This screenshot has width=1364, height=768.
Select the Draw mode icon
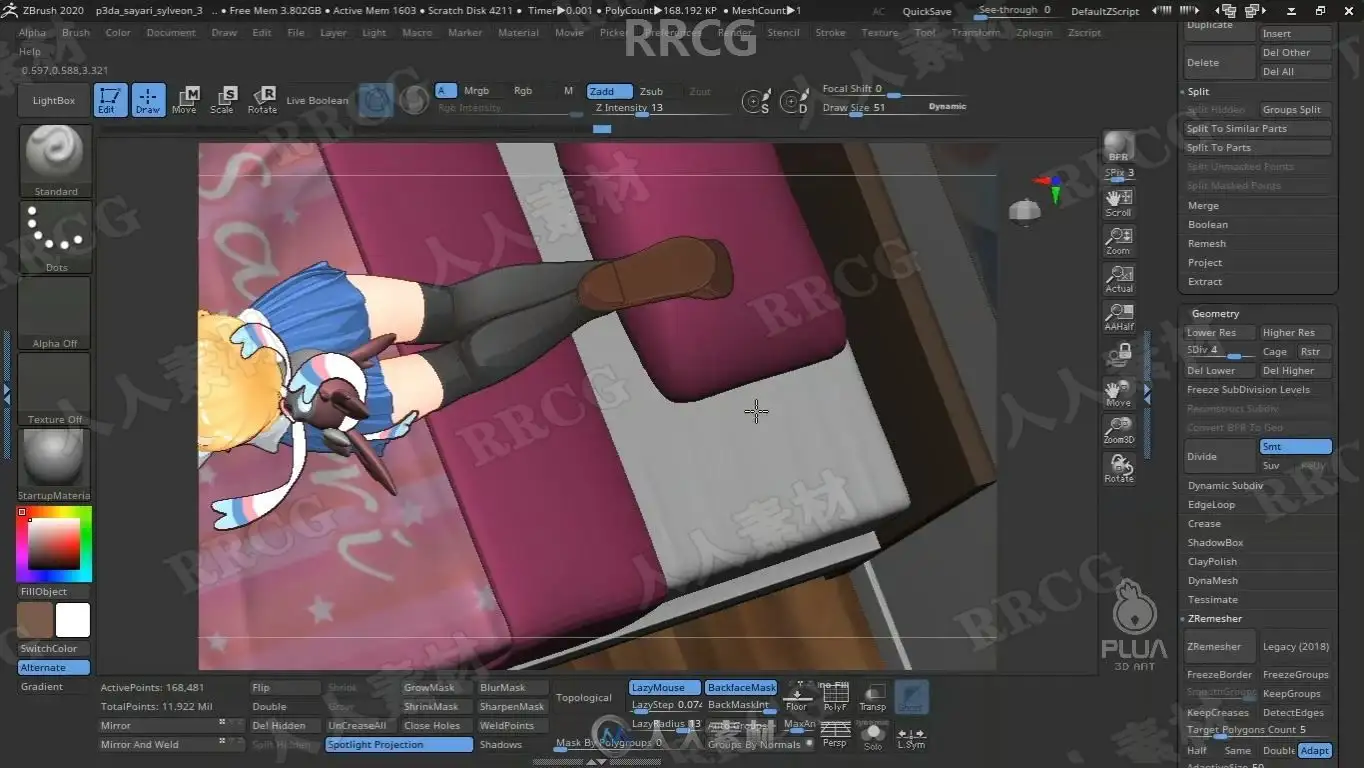[x=148, y=100]
